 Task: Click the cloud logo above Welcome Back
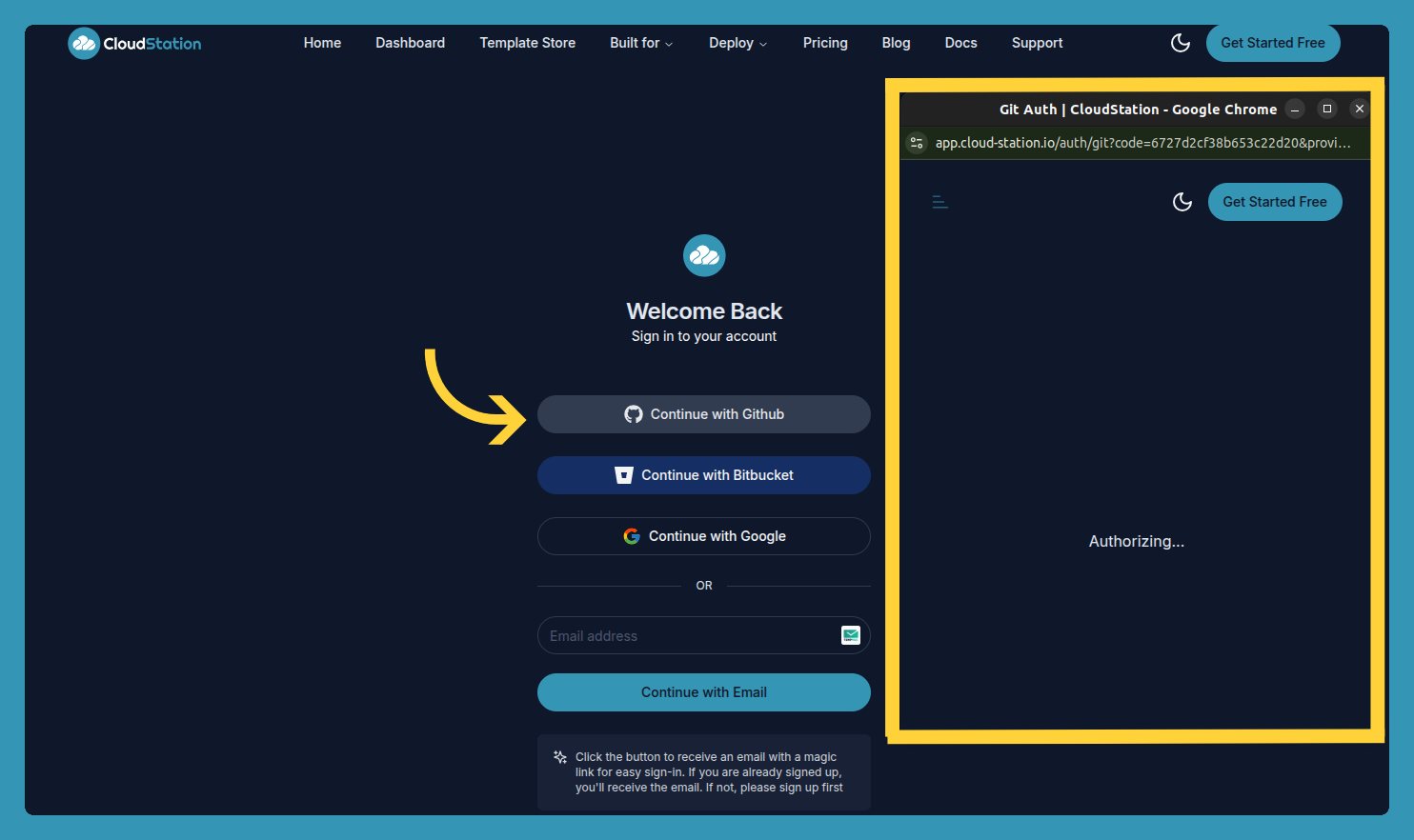tap(704, 255)
